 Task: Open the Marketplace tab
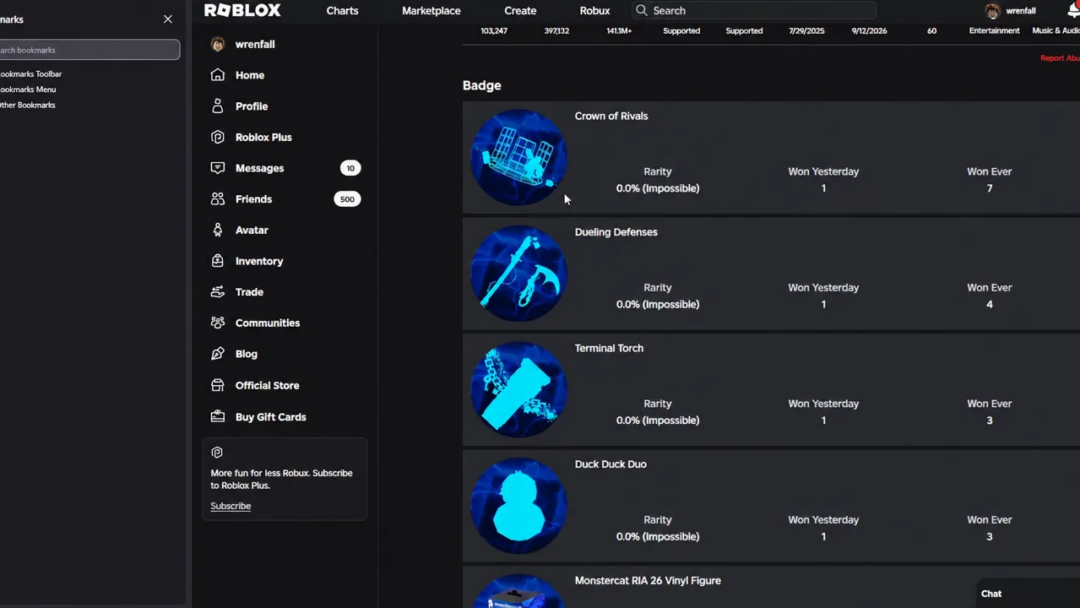(431, 11)
